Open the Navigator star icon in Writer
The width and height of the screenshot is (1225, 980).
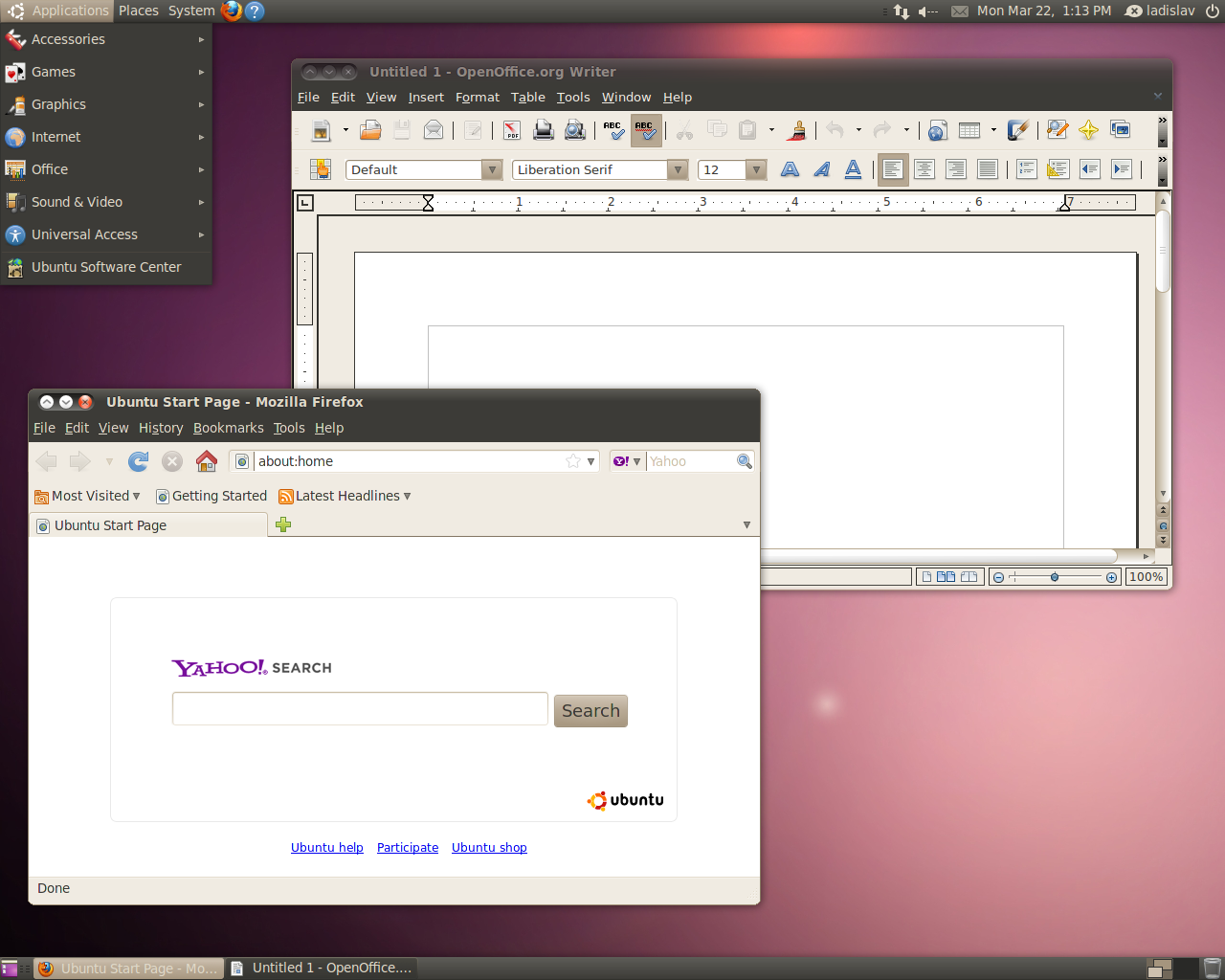click(1088, 130)
